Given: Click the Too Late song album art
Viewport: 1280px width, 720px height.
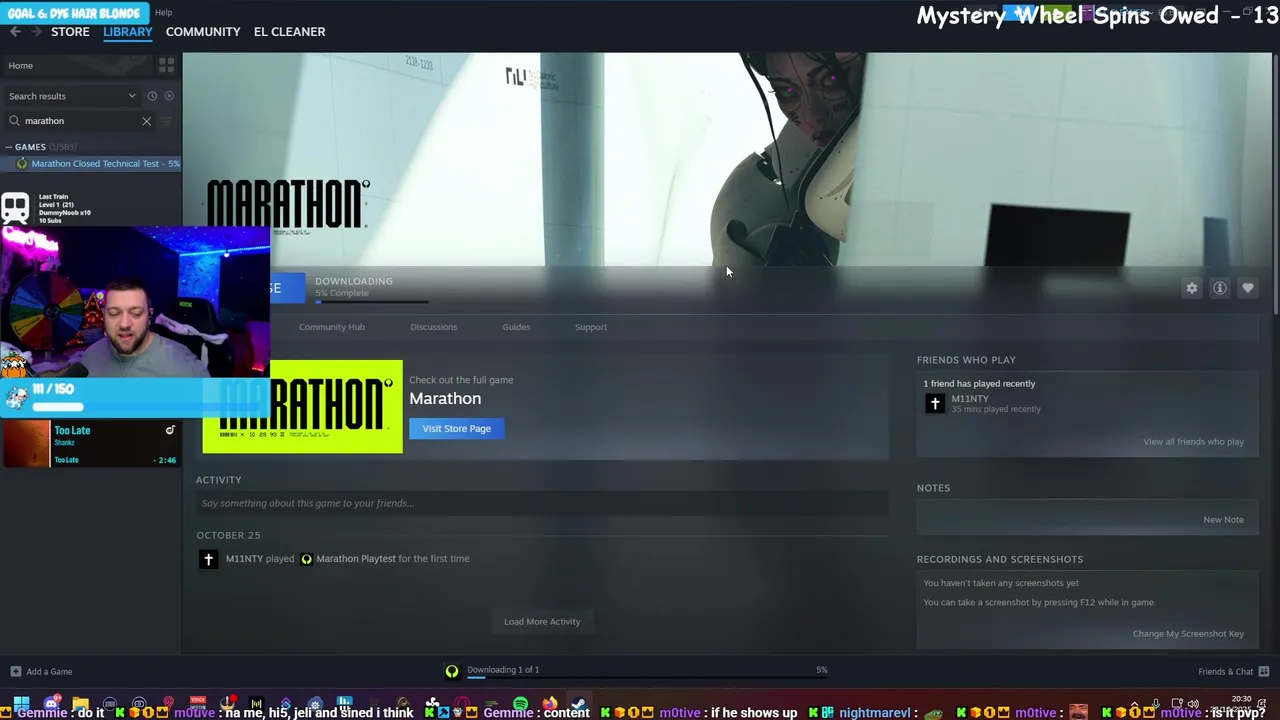Looking at the screenshot, I should tap(25, 444).
